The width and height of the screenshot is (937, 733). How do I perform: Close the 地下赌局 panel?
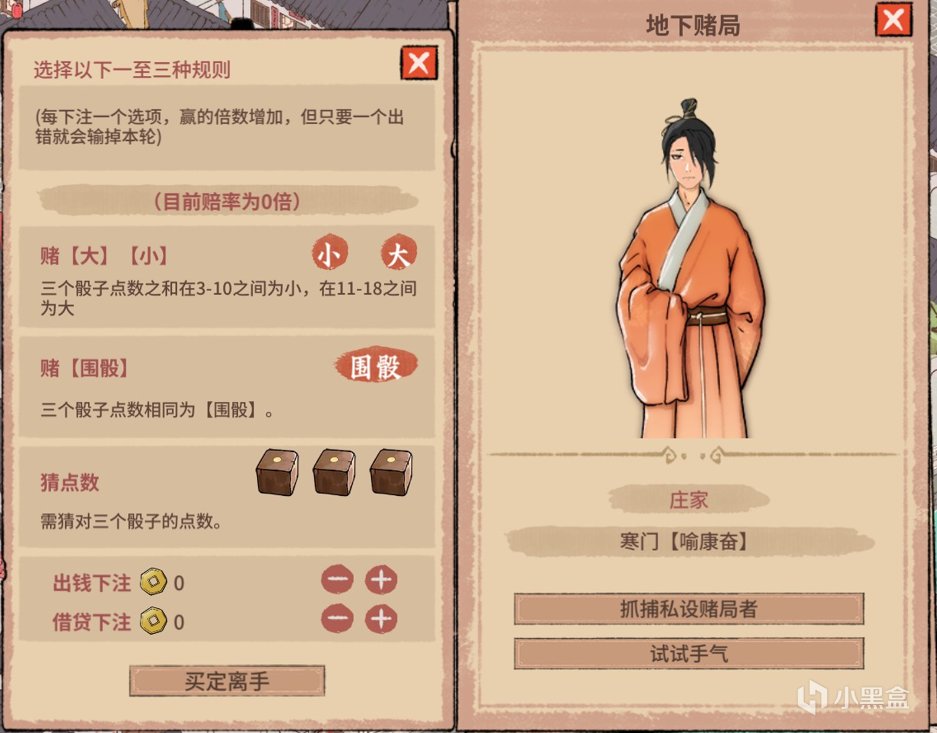click(x=893, y=20)
